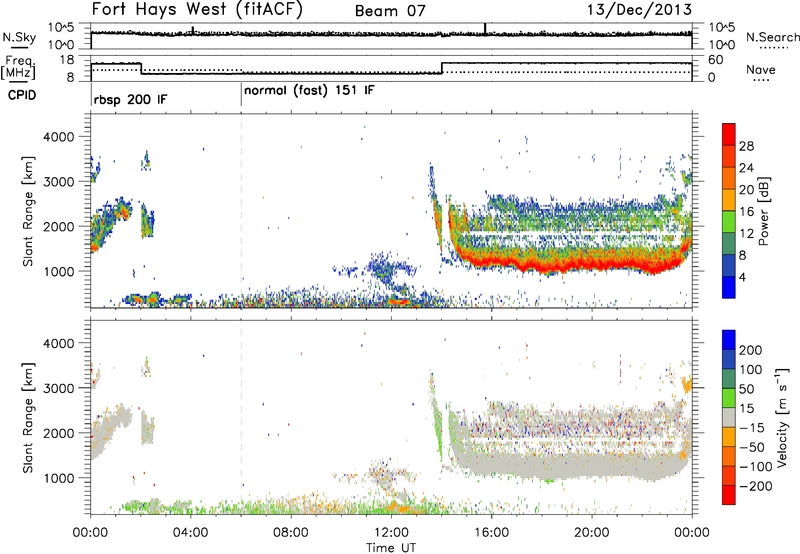
Task: Click the '4000' tick of the power panel
Action: [58, 137]
